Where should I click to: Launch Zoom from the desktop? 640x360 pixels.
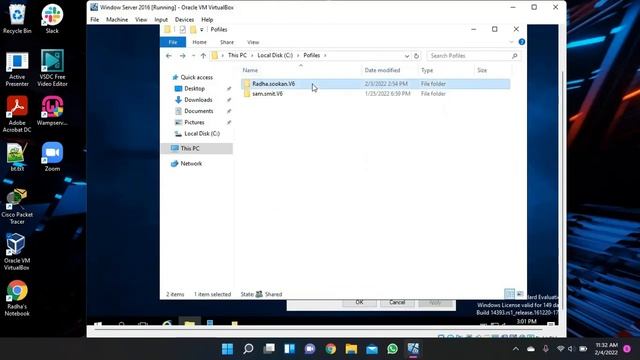[x=52, y=157]
